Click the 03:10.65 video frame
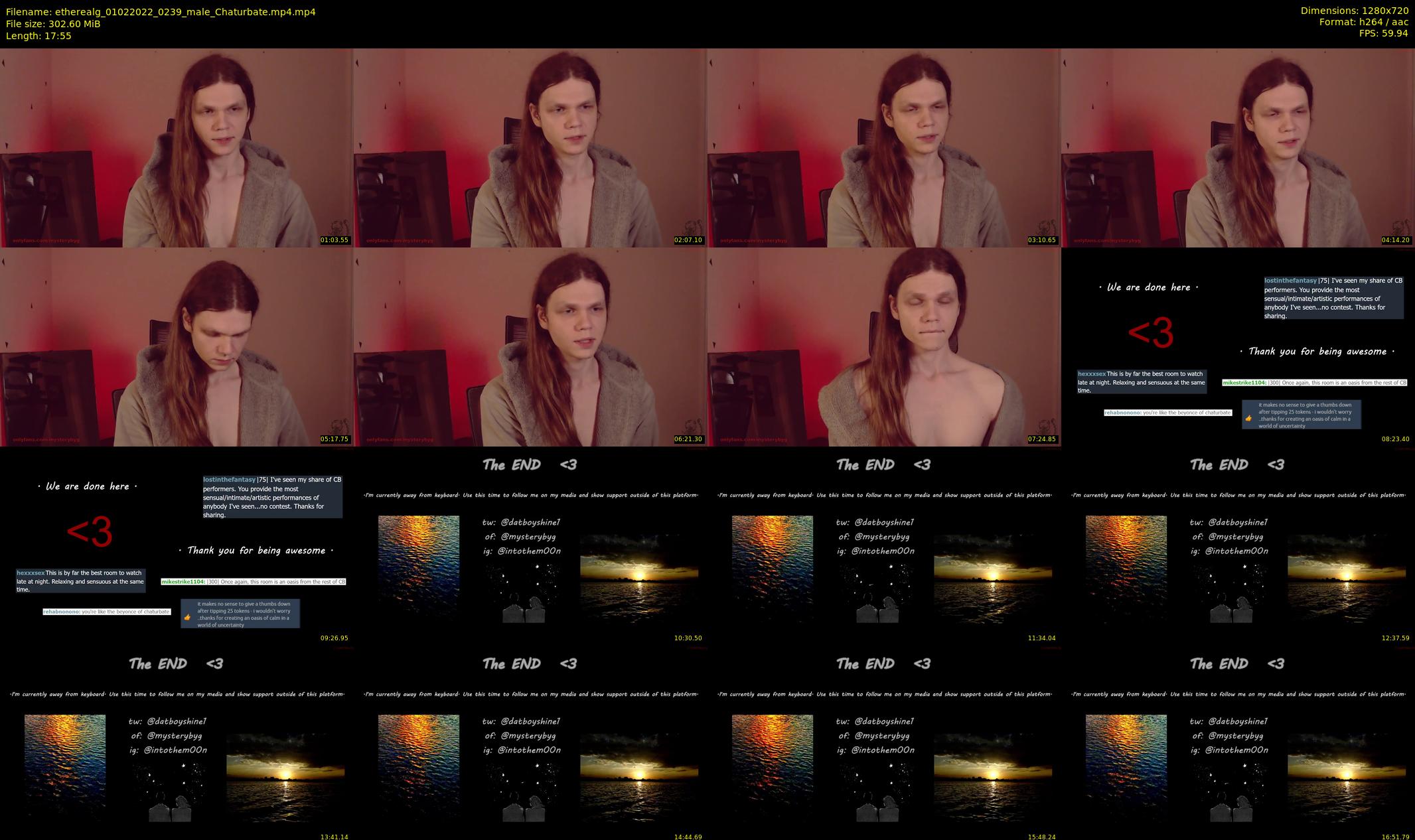1415x840 pixels. pos(883,147)
